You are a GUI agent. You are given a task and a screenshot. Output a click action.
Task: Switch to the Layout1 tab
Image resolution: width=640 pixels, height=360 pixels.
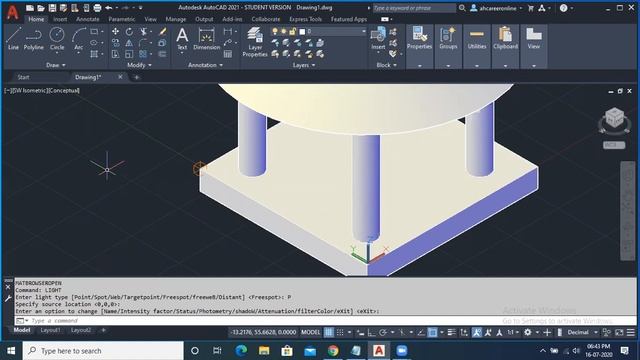coord(50,330)
